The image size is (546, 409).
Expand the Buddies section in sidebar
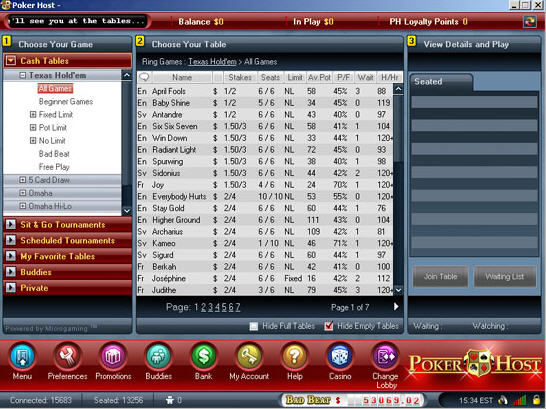click(x=11, y=272)
